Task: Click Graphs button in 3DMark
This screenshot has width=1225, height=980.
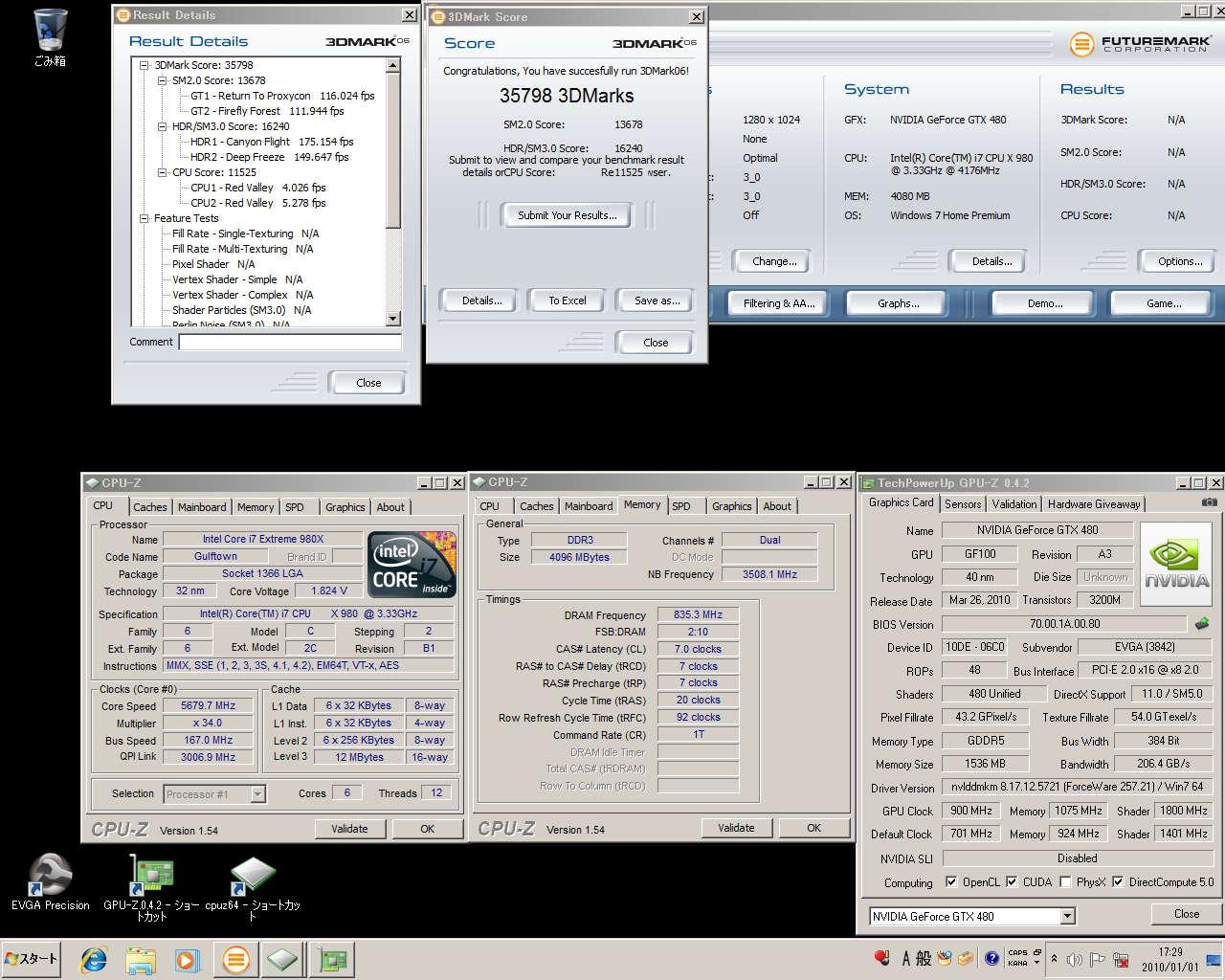Action: [x=898, y=303]
